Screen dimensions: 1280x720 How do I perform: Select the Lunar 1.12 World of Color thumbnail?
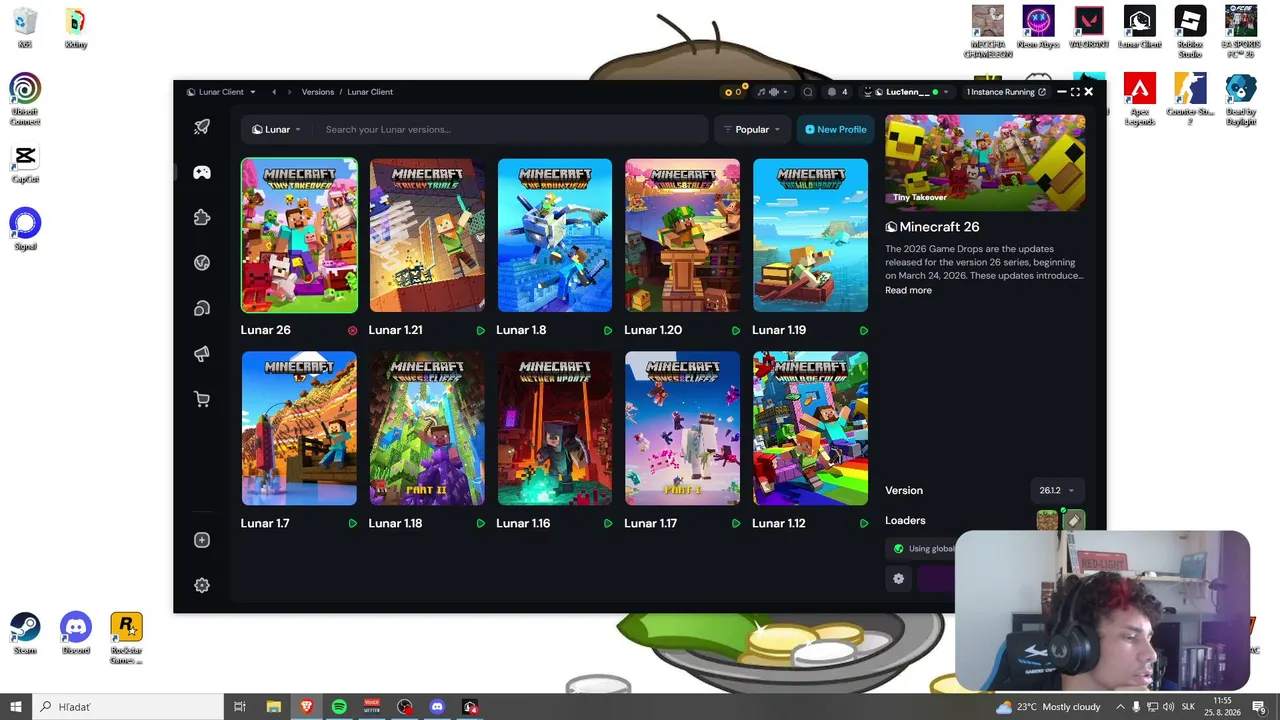click(811, 428)
